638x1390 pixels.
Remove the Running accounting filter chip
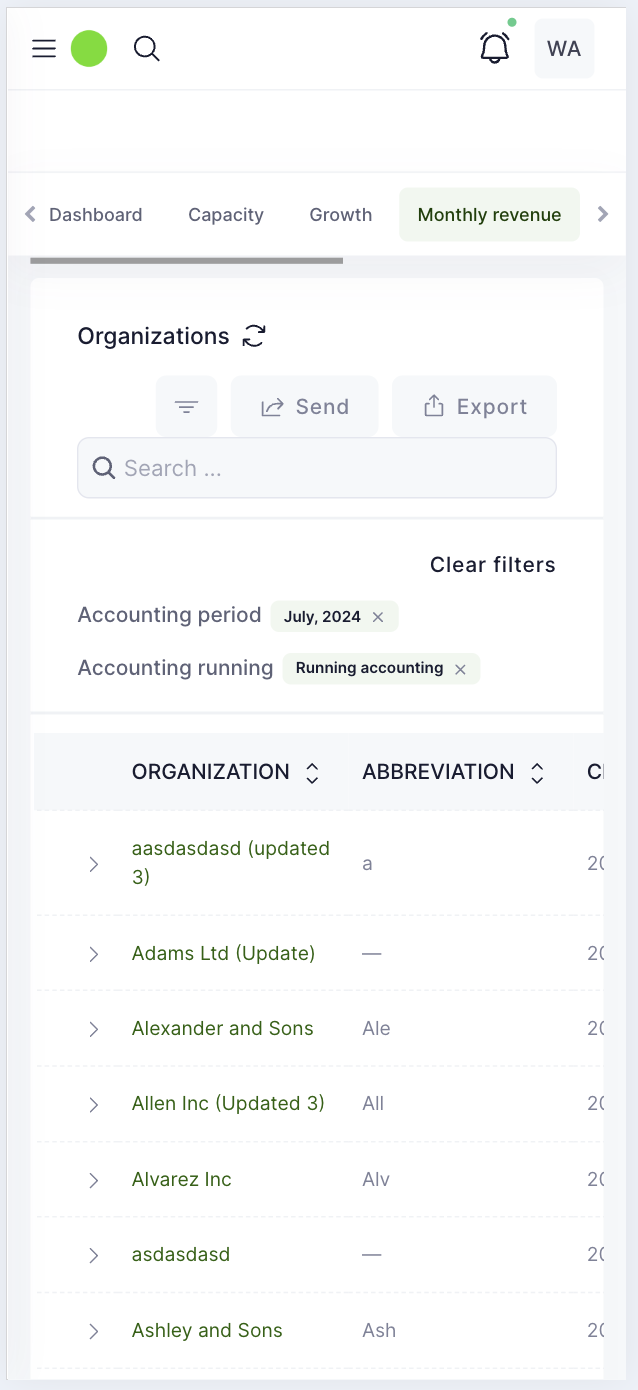(460, 669)
